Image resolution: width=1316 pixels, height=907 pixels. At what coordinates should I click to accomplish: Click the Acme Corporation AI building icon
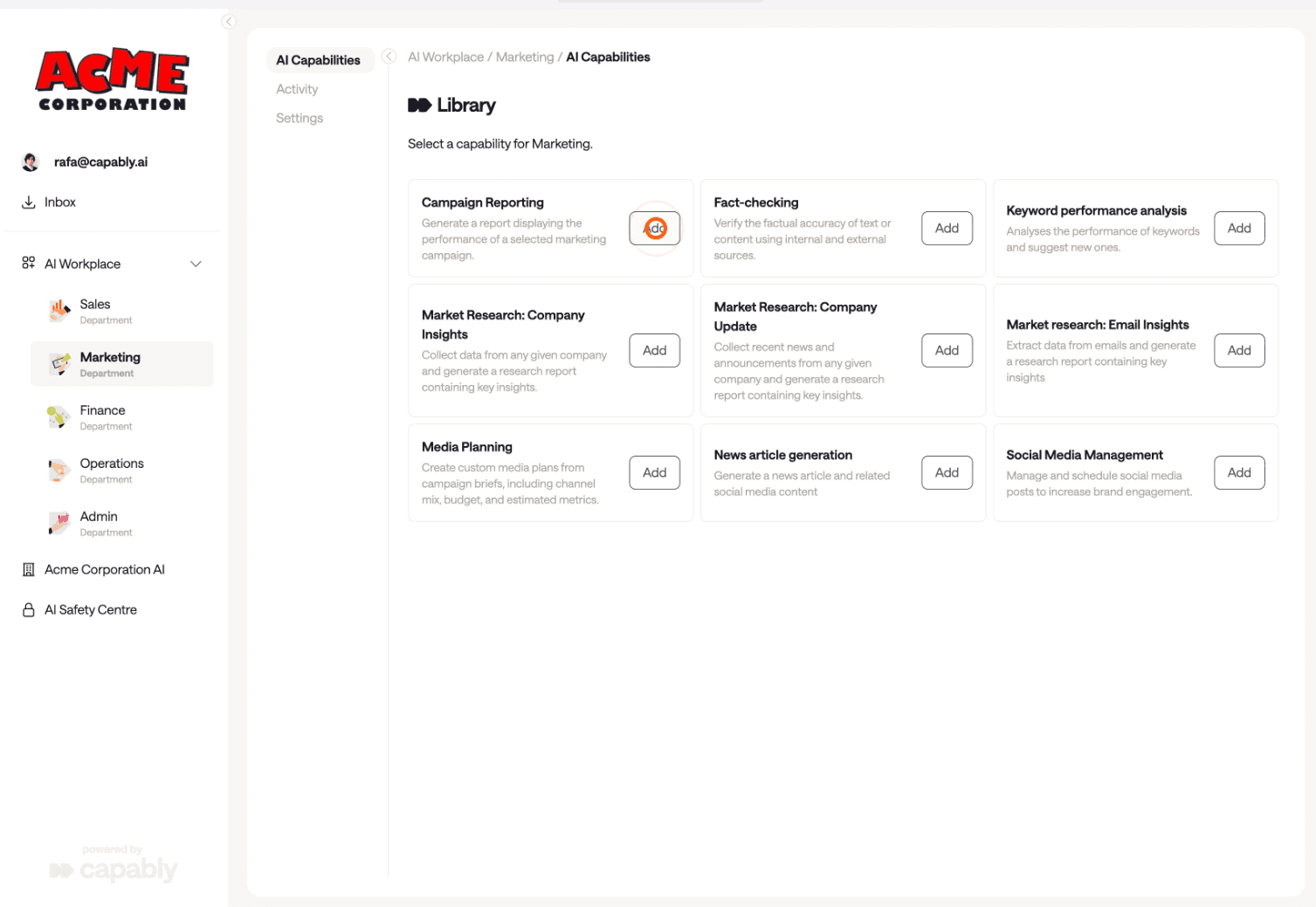click(27, 569)
